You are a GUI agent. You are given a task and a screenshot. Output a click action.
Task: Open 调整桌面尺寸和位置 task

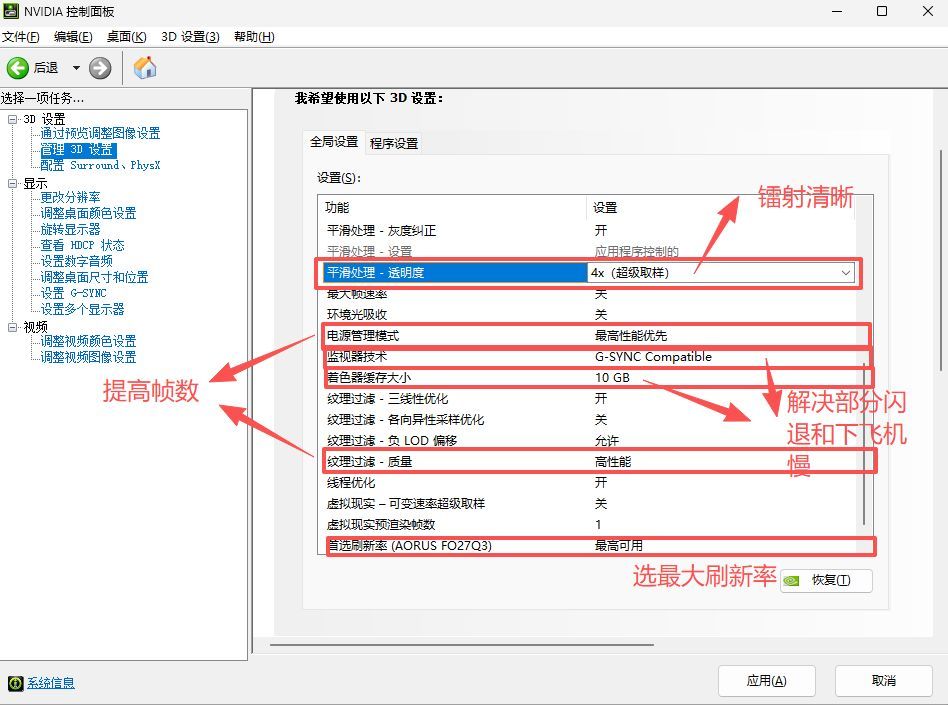(x=94, y=277)
